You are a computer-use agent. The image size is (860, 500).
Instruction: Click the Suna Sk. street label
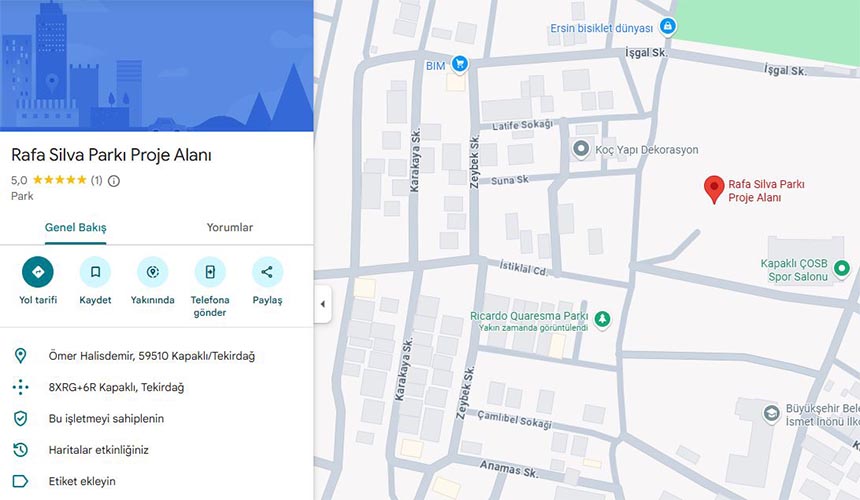[510, 180]
